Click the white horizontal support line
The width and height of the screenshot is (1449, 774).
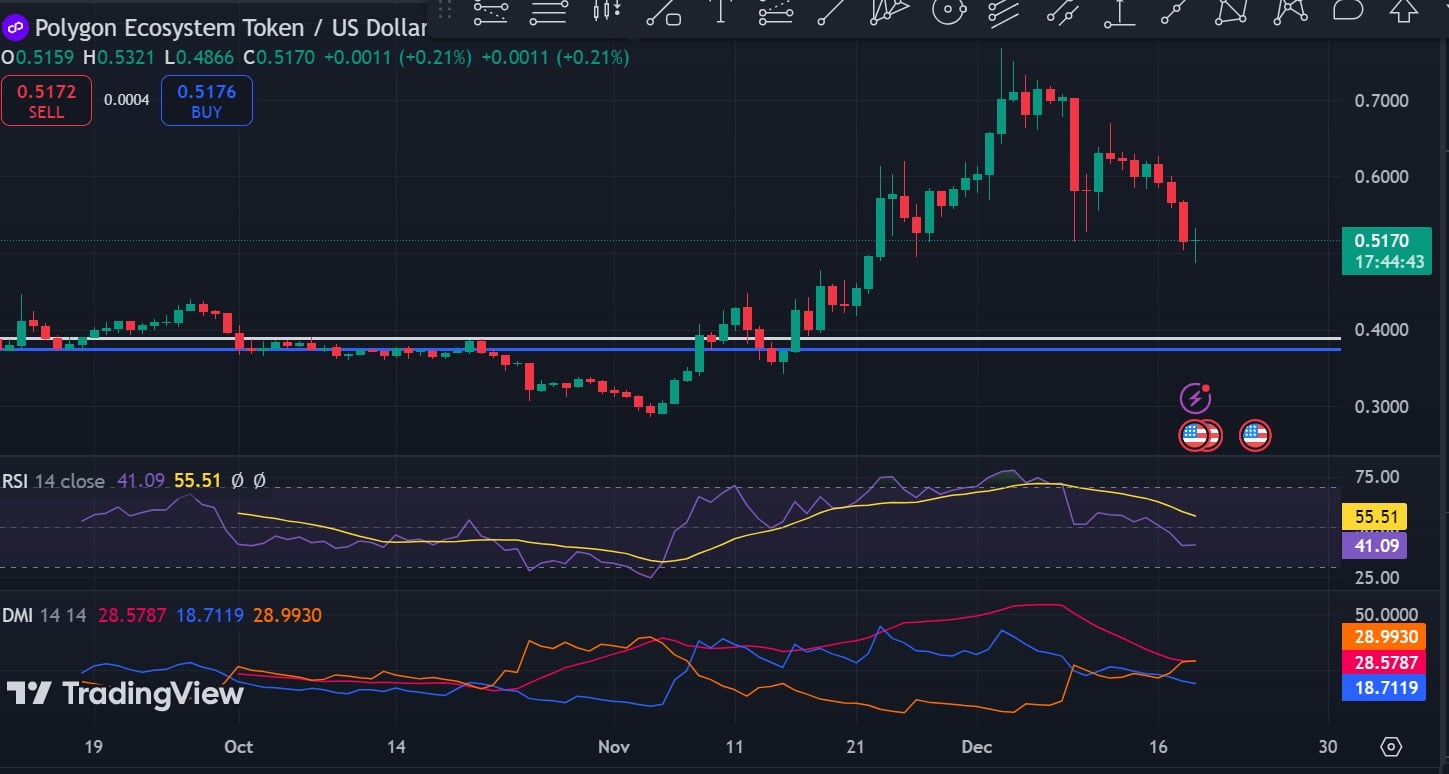[x=670, y=339]
